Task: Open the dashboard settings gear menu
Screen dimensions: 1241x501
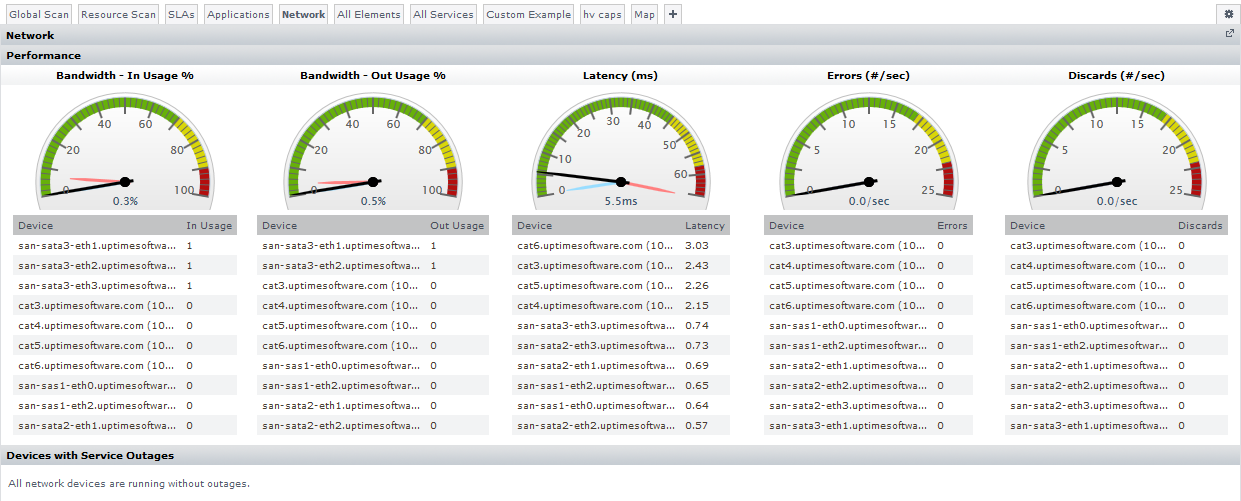Action: click(1228, 14)
